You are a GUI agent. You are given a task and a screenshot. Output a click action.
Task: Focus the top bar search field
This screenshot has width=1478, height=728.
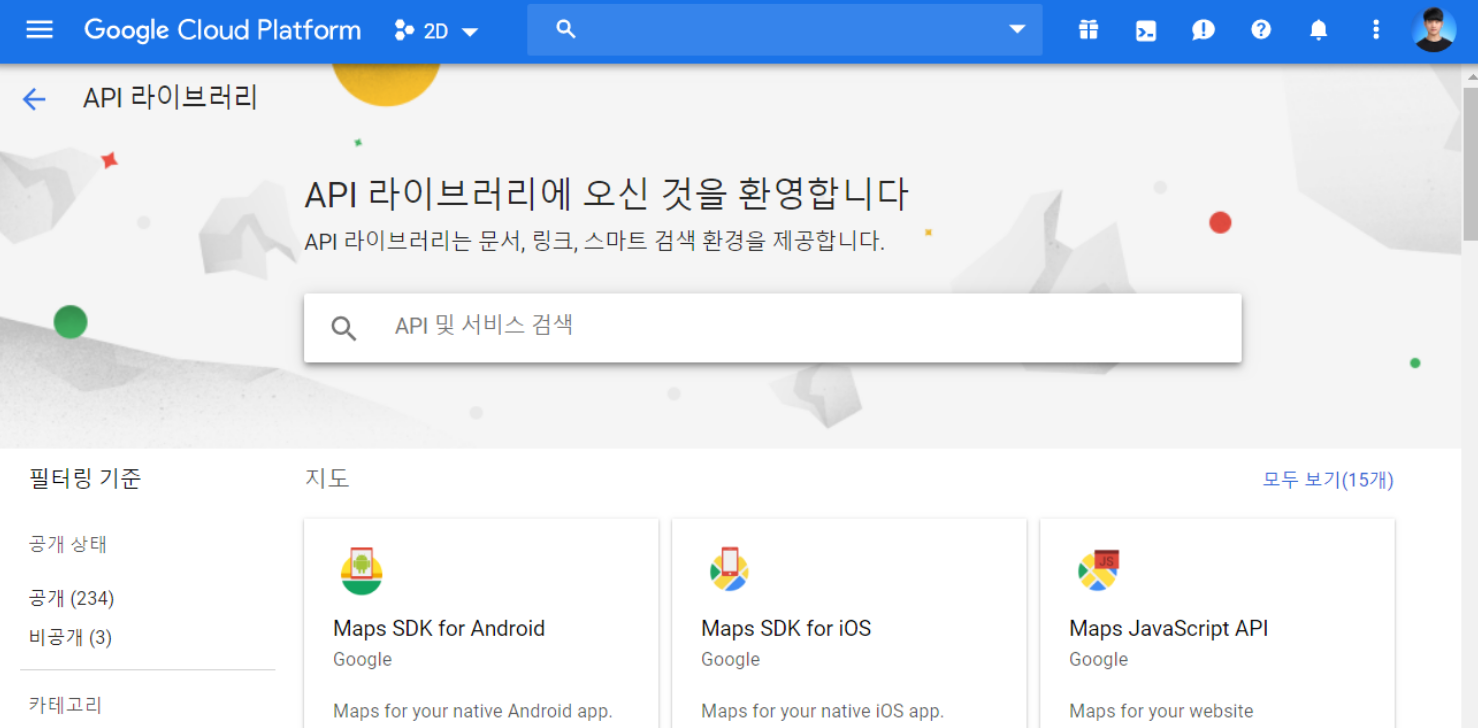785,30
